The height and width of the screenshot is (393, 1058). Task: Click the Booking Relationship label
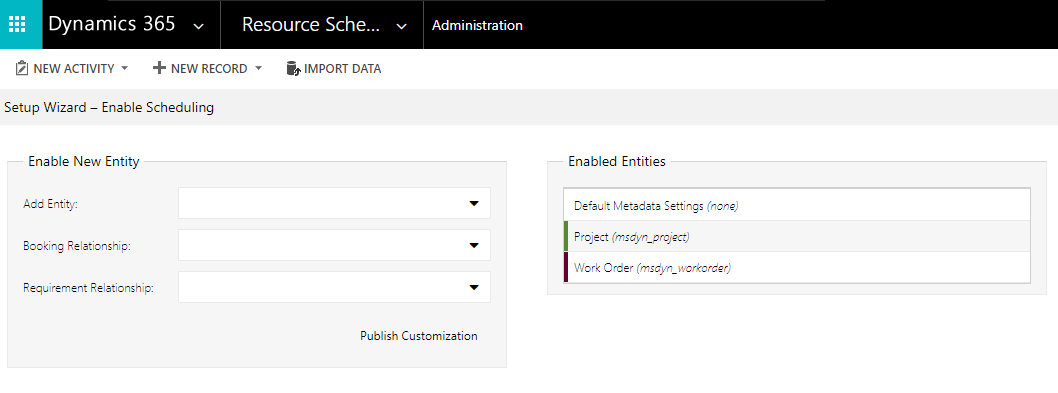(77, 246)
